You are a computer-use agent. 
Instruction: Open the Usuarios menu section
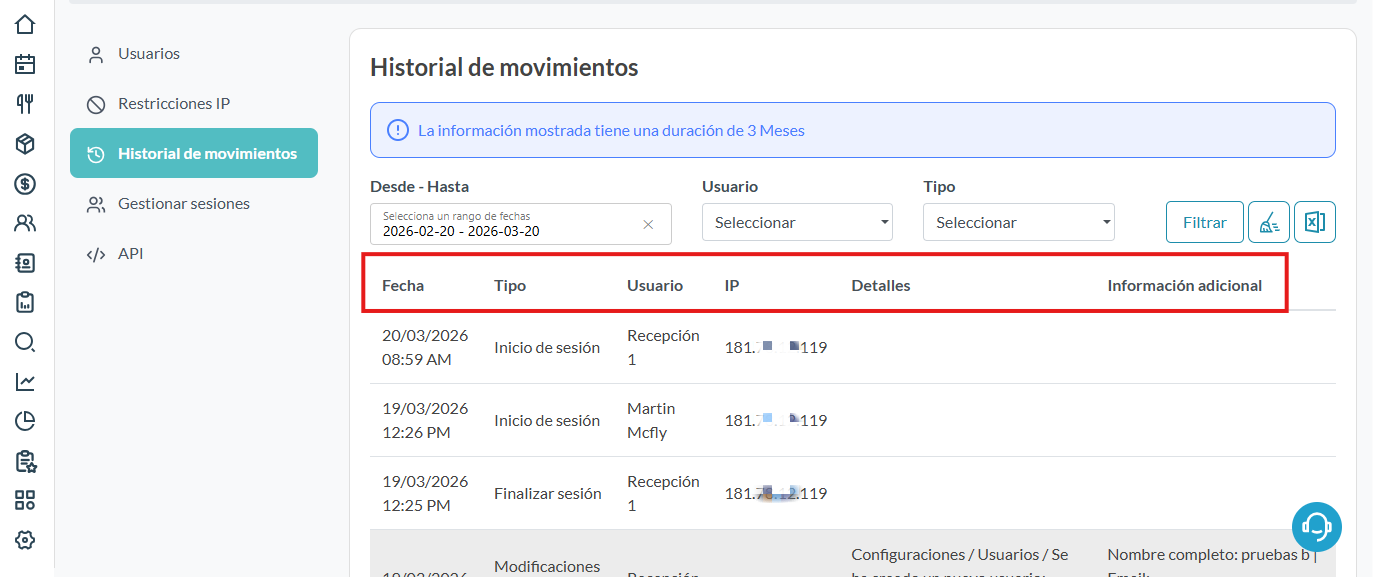(149, 54)
